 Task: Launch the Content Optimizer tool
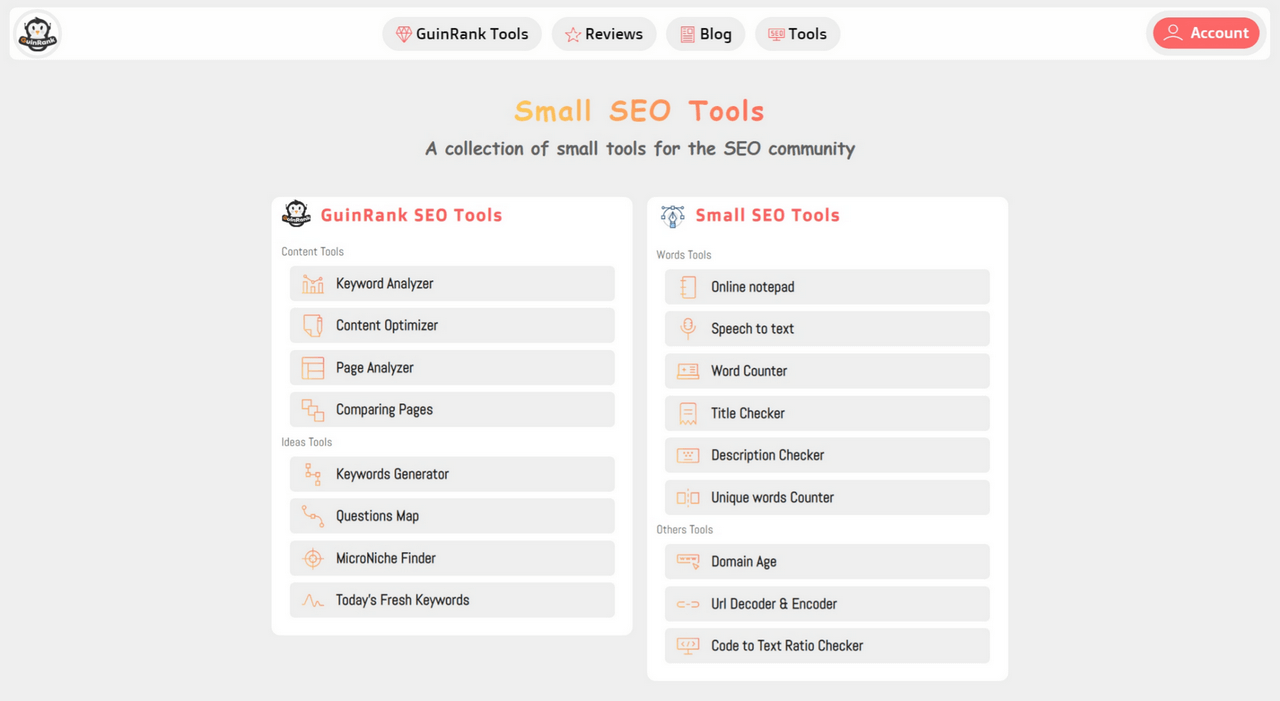tap(452, 326)
